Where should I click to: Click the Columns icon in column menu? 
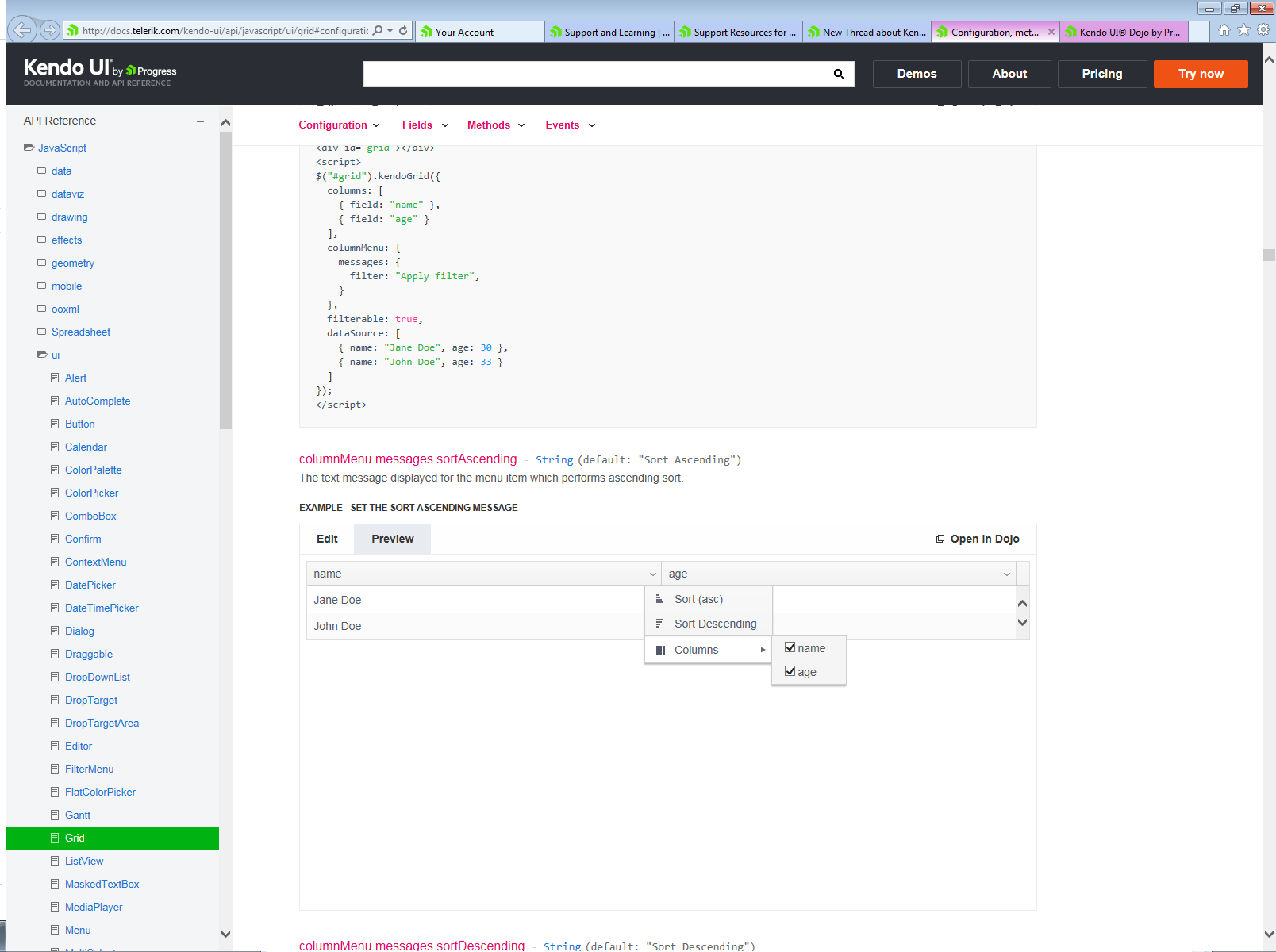click(x=660, y=650)
